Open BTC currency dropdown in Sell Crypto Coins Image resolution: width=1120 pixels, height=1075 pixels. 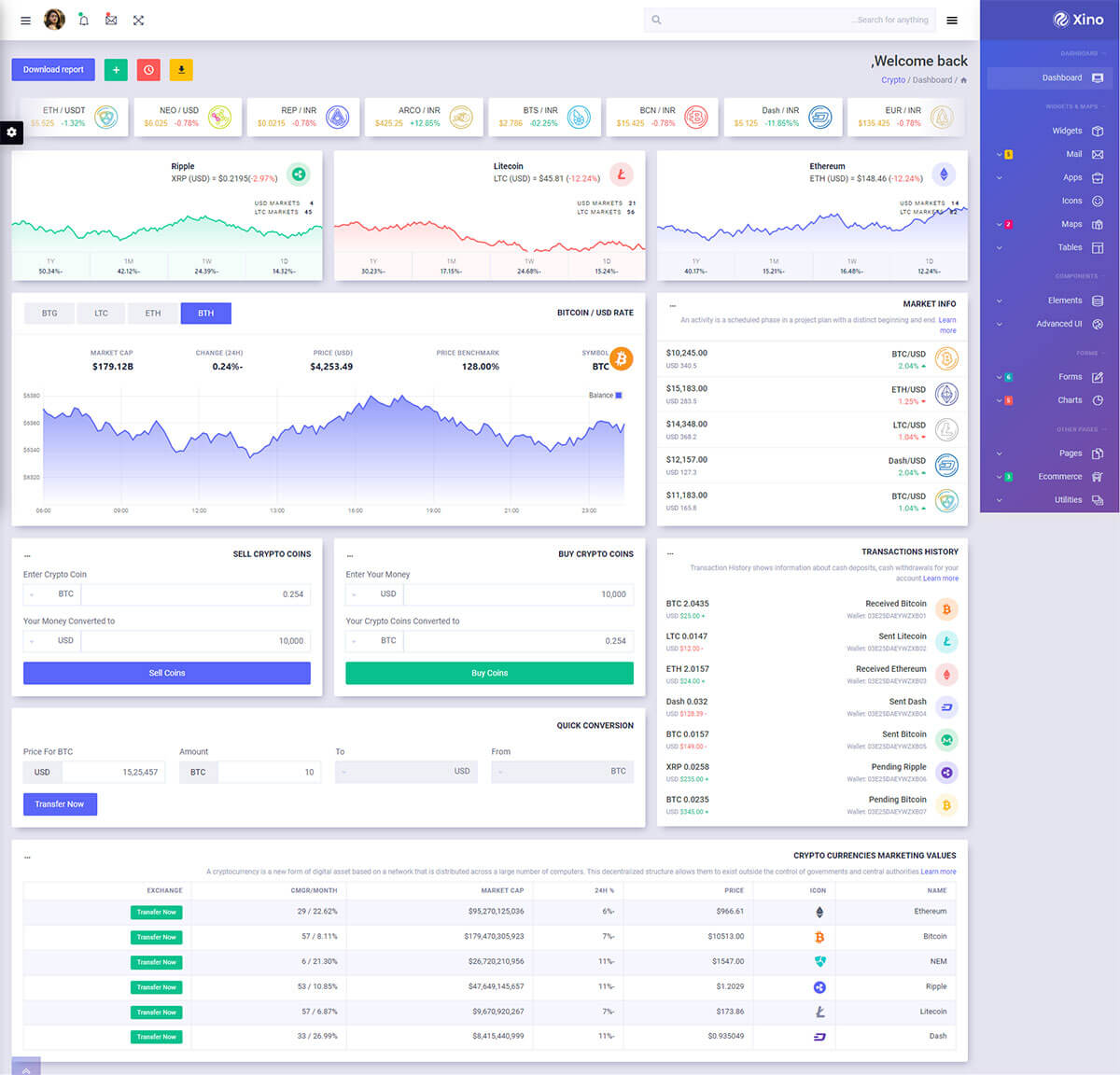click(x=52, y=594)
